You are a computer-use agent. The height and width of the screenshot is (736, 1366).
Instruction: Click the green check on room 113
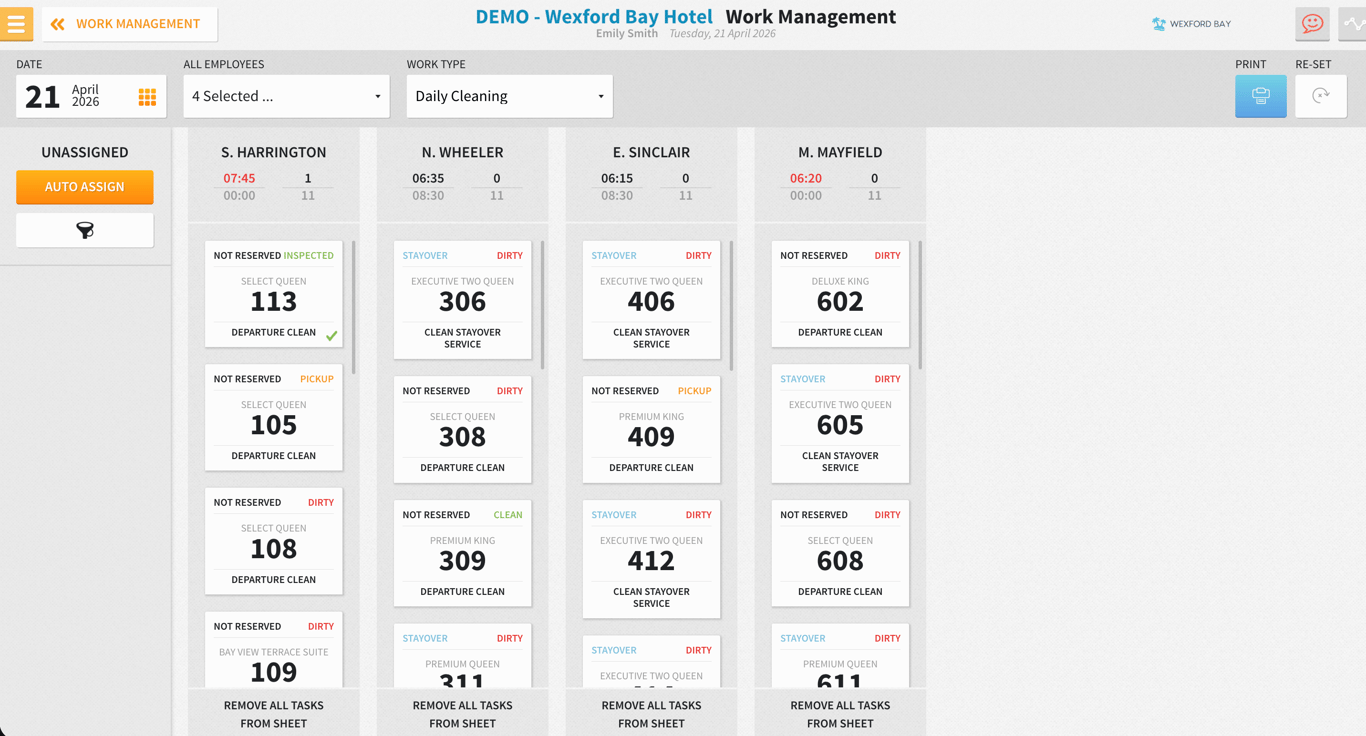(x=331, y=336)
